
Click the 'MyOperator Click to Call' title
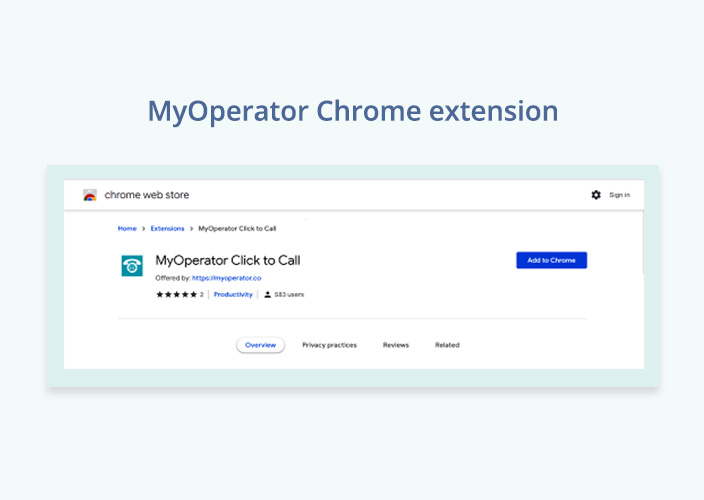[x=228, y=260]
